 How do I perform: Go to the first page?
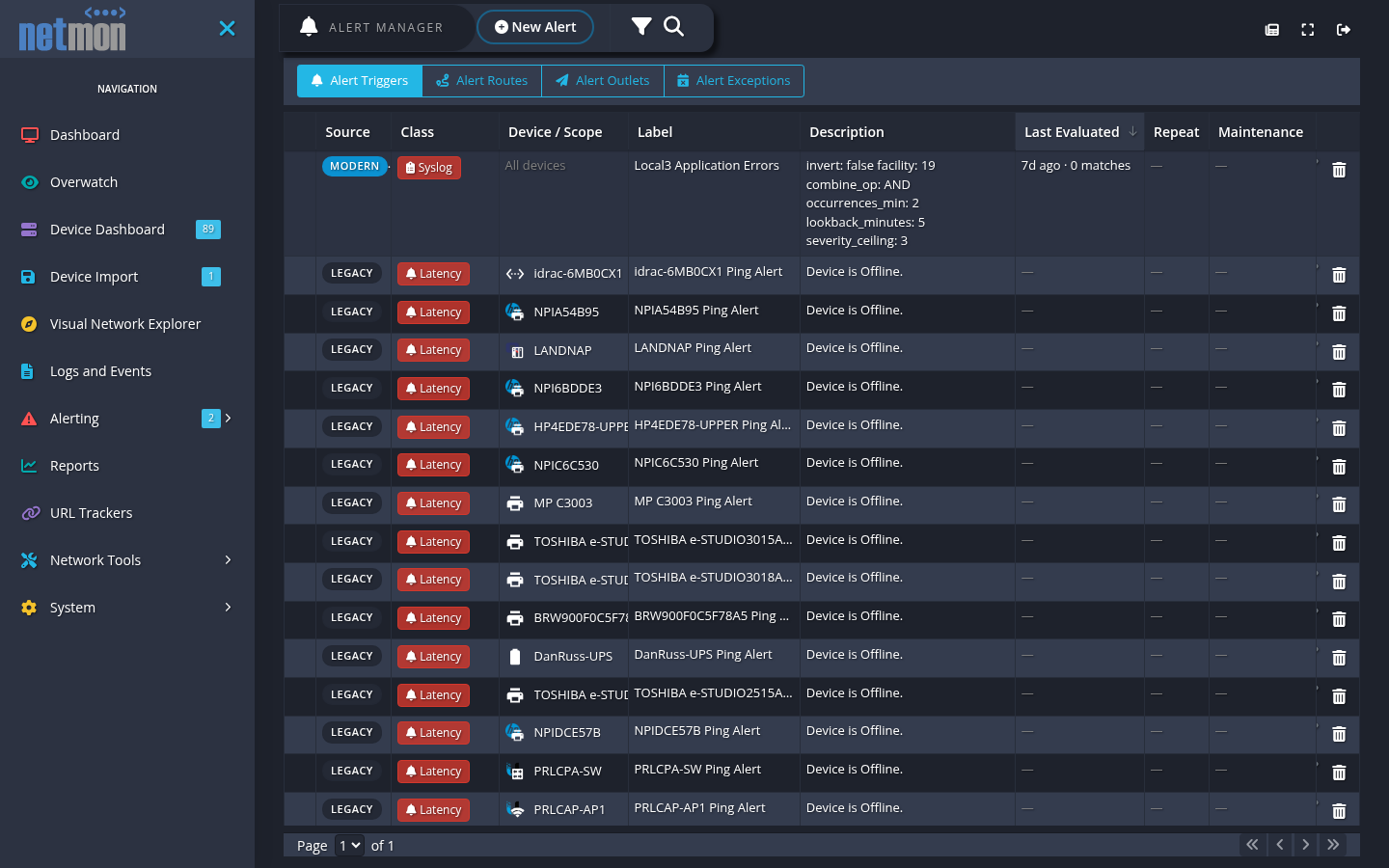[x=1252, y=845]
